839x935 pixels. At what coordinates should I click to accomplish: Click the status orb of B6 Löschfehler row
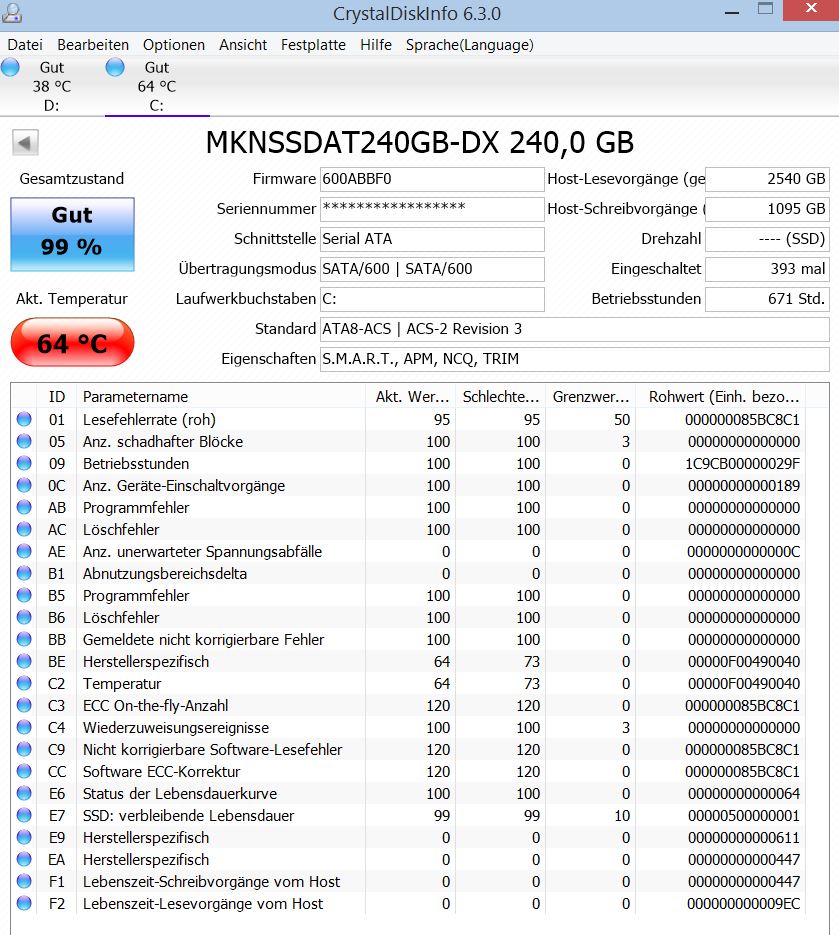(x=24, y=618)
